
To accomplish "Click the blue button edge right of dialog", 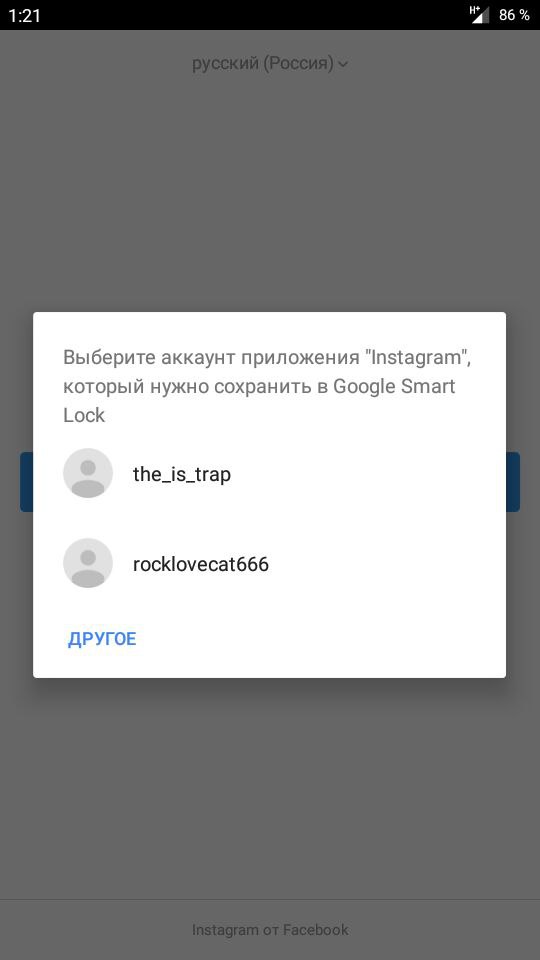I will click(x=513, y=482).
